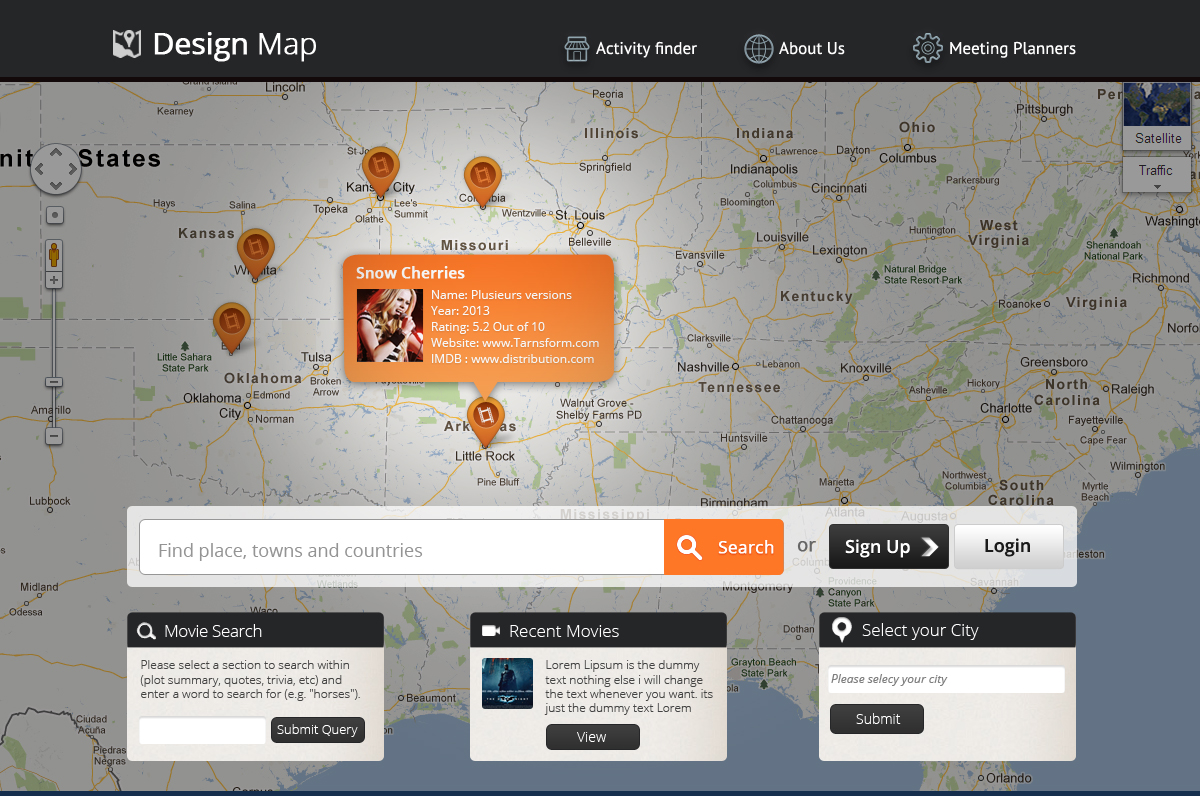Image resolution: width=1200 pixels, height=796 pixels.
Task: Click the Design Map logo icon
Action: point(127,44)
